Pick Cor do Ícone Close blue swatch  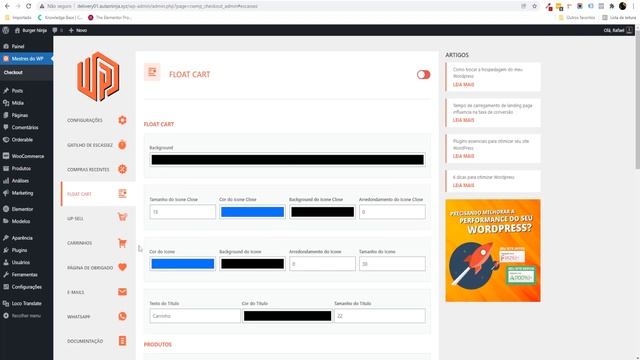[252, 212]
